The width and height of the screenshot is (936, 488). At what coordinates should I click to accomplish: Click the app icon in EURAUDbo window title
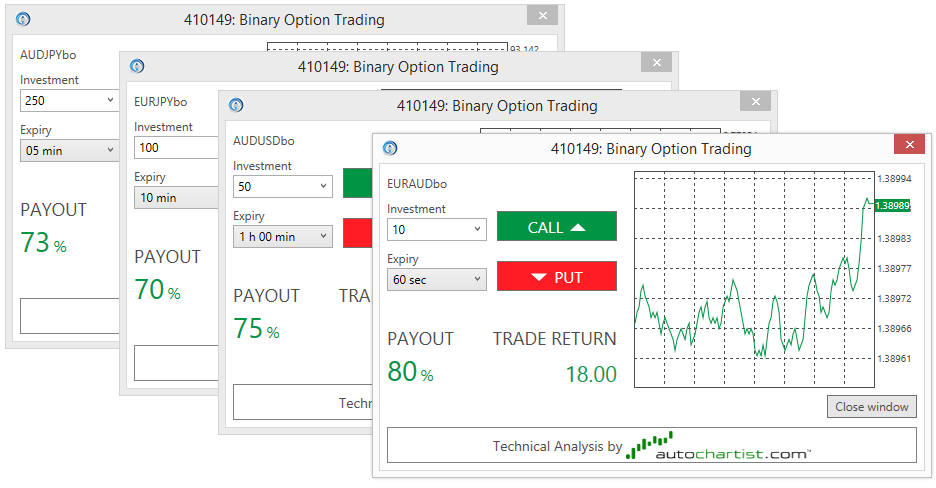coord(390,148)
